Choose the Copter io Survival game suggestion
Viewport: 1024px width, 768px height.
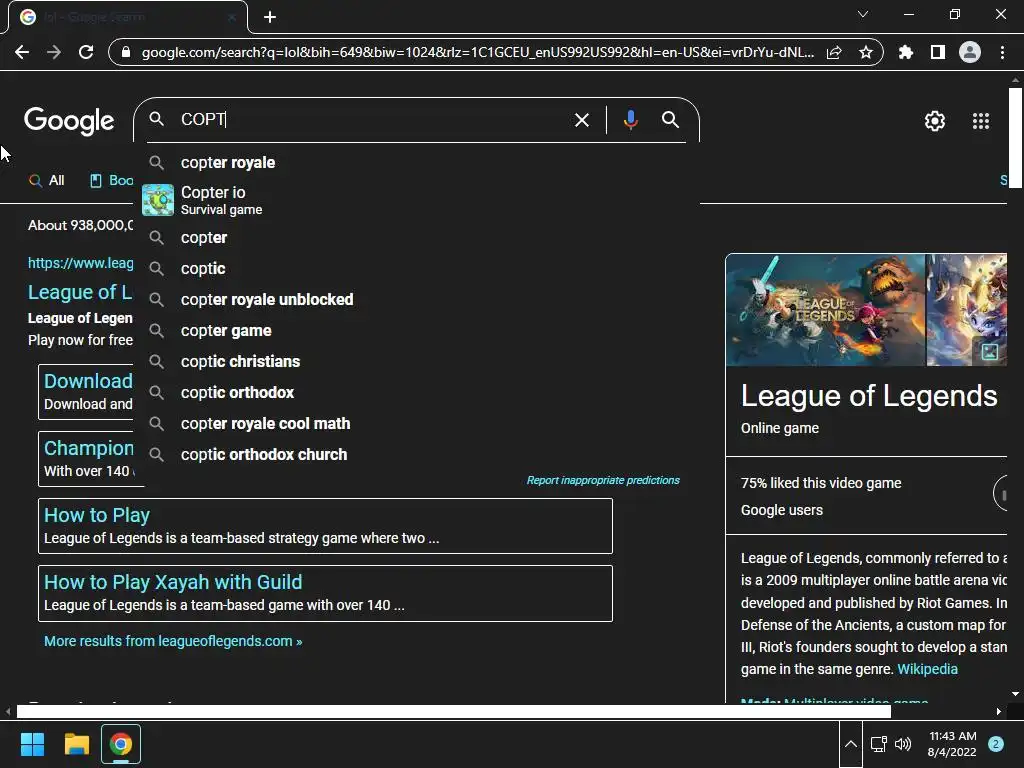[415, 200]
